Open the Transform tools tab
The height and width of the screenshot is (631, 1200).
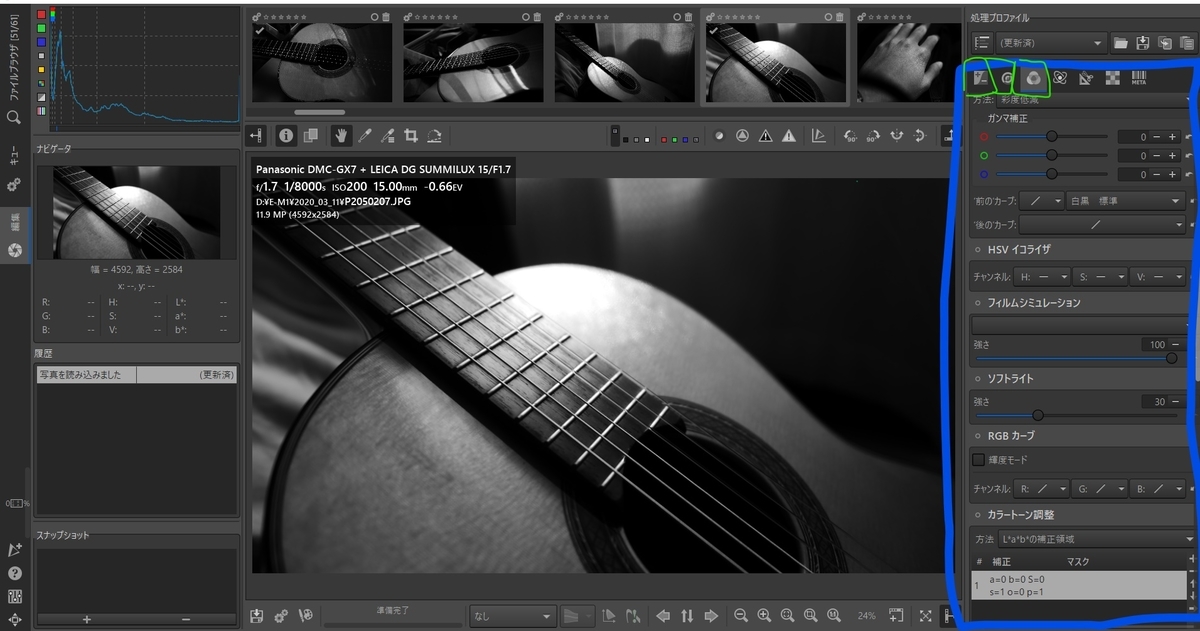(1087, 78)
